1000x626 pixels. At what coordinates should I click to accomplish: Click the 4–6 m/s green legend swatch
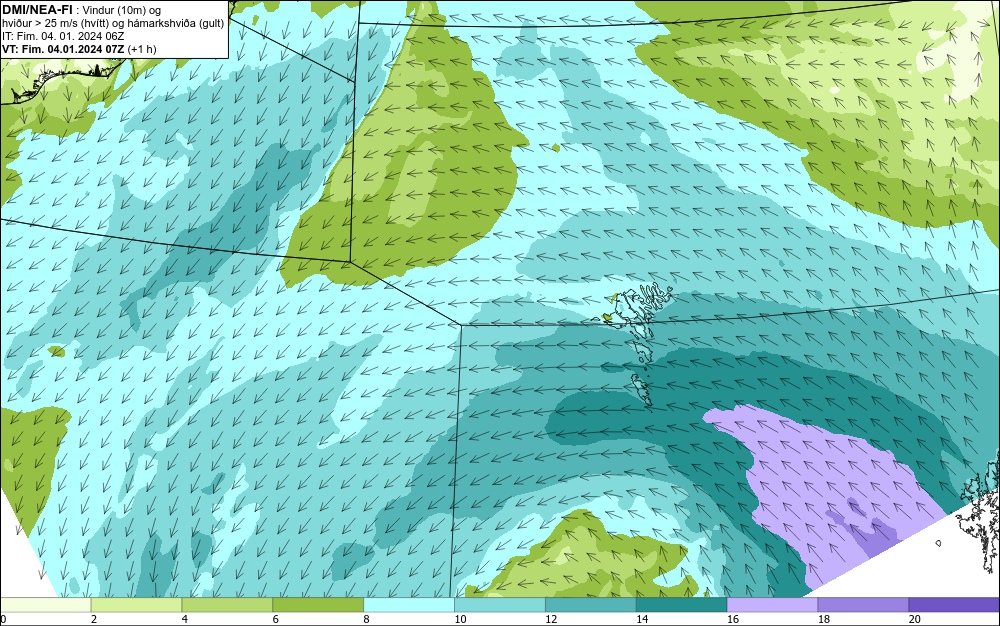[x=227, y=605]
